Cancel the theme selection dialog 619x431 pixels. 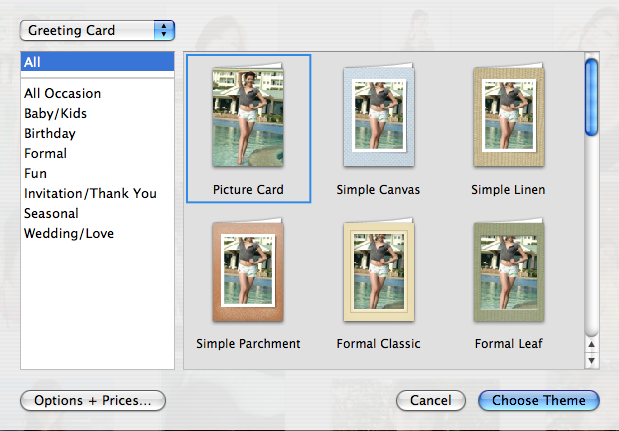click(x=431, y=401)
